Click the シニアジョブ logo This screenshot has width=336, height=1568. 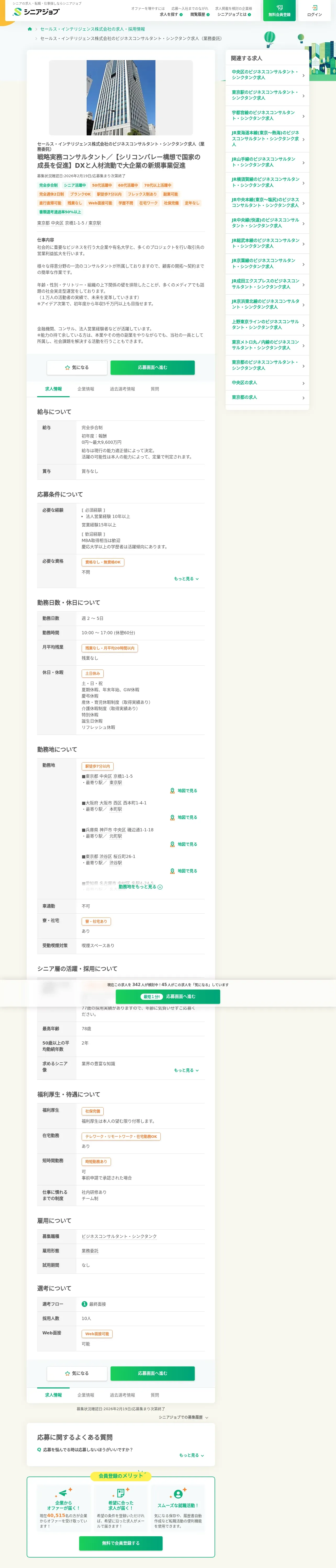[x=36, y=11]
